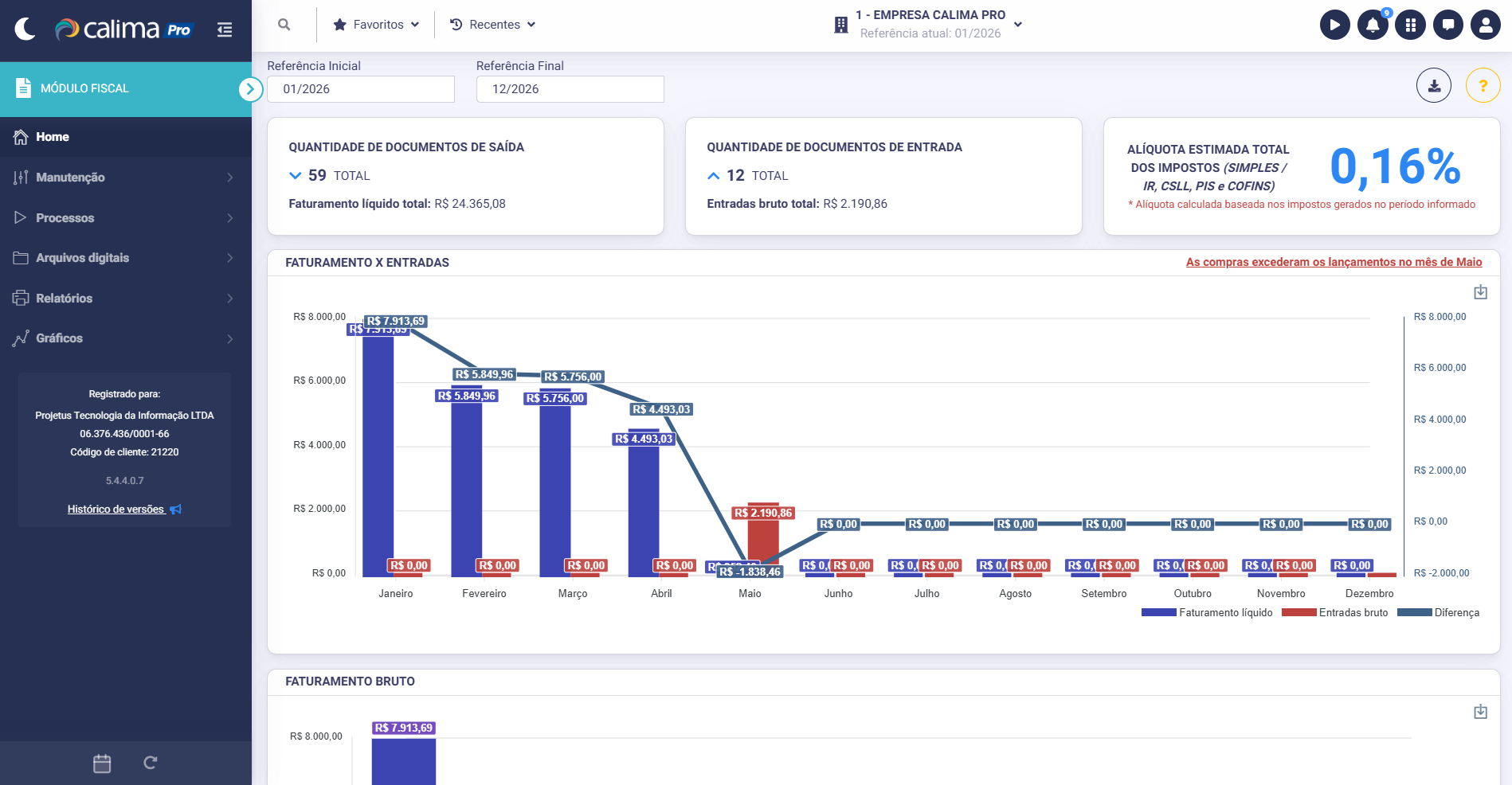The height and width of the screenshot is (785, 1512).
Task: Open calendar icon at sidebar bottom
Action: [x=102, y=764]
